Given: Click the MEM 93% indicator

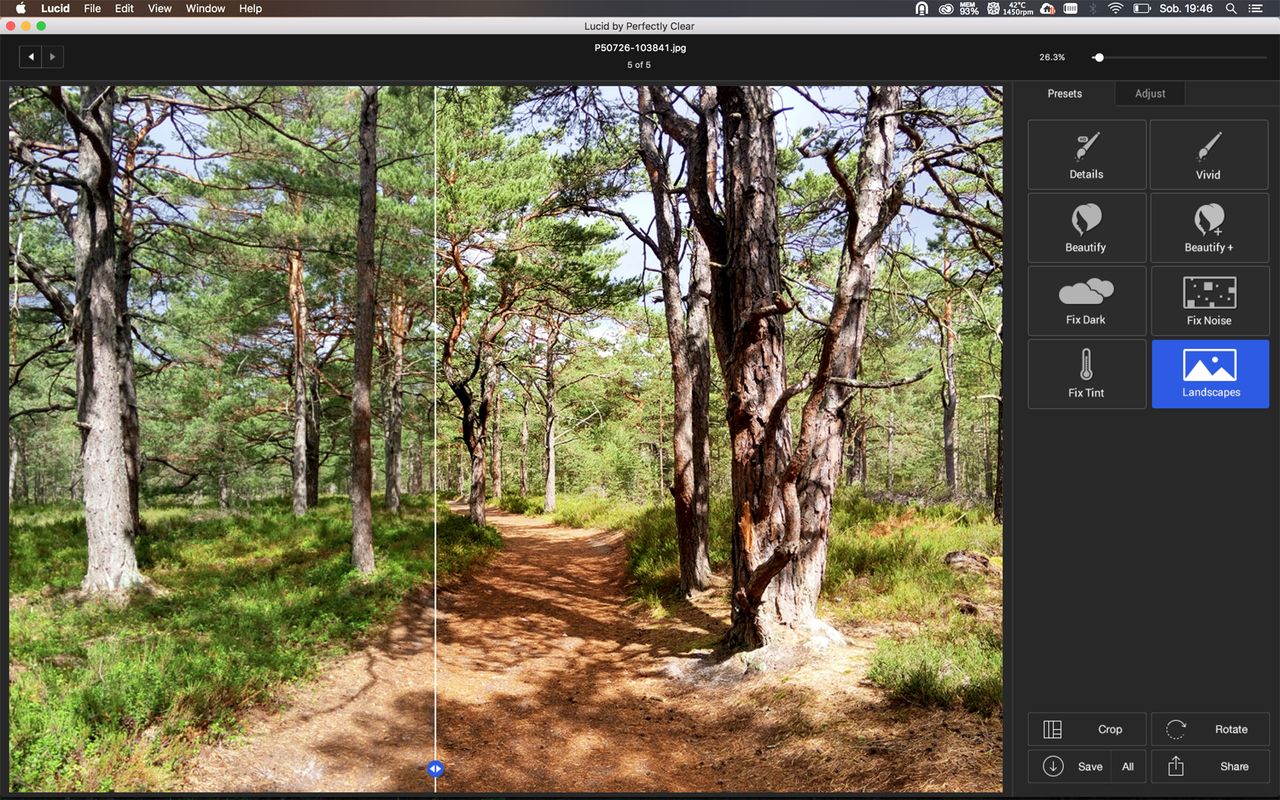Looking at the screenshot, I should click(x=969, y=8).
